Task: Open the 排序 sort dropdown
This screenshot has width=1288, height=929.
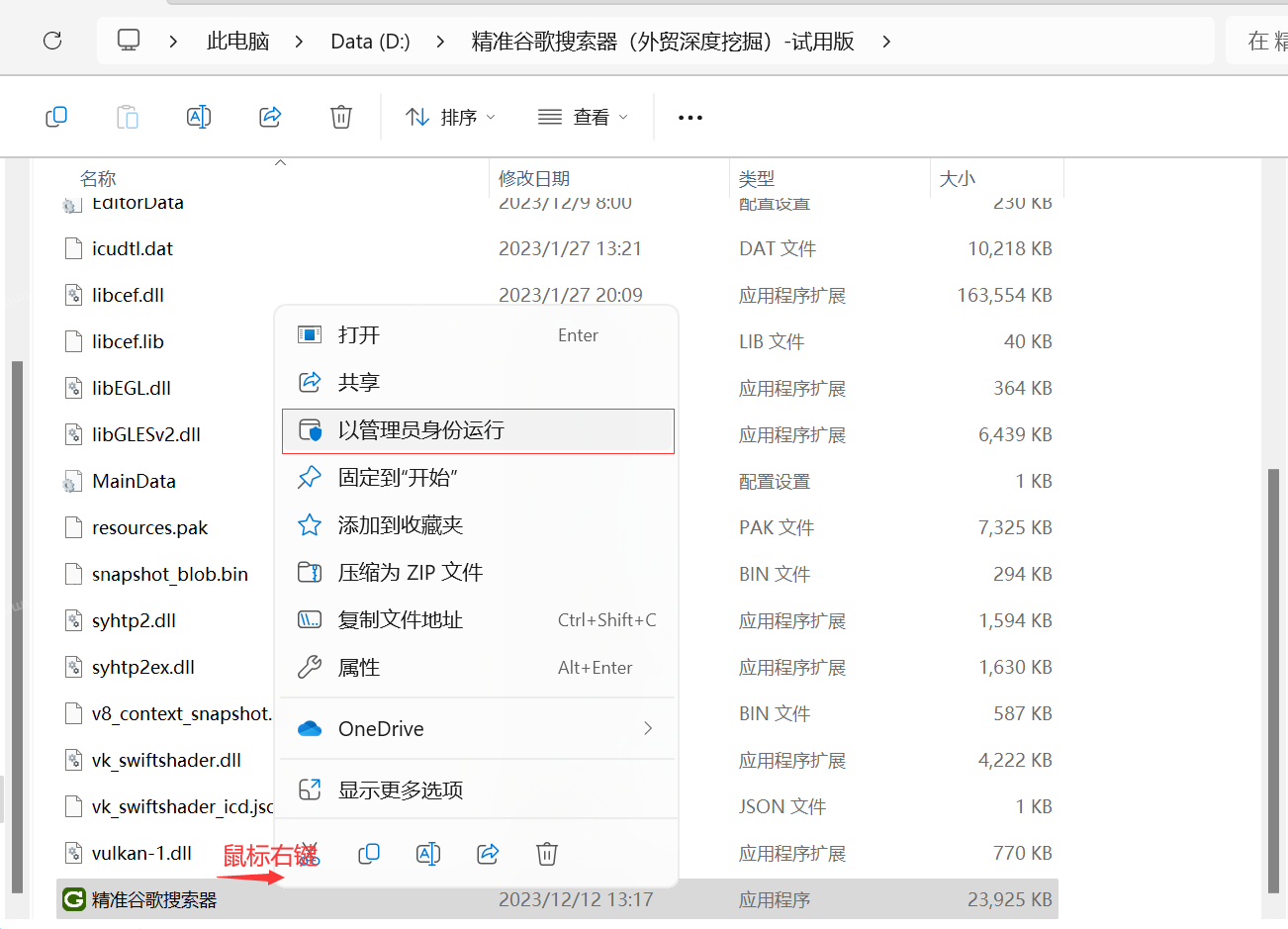Action: (450, 117)
